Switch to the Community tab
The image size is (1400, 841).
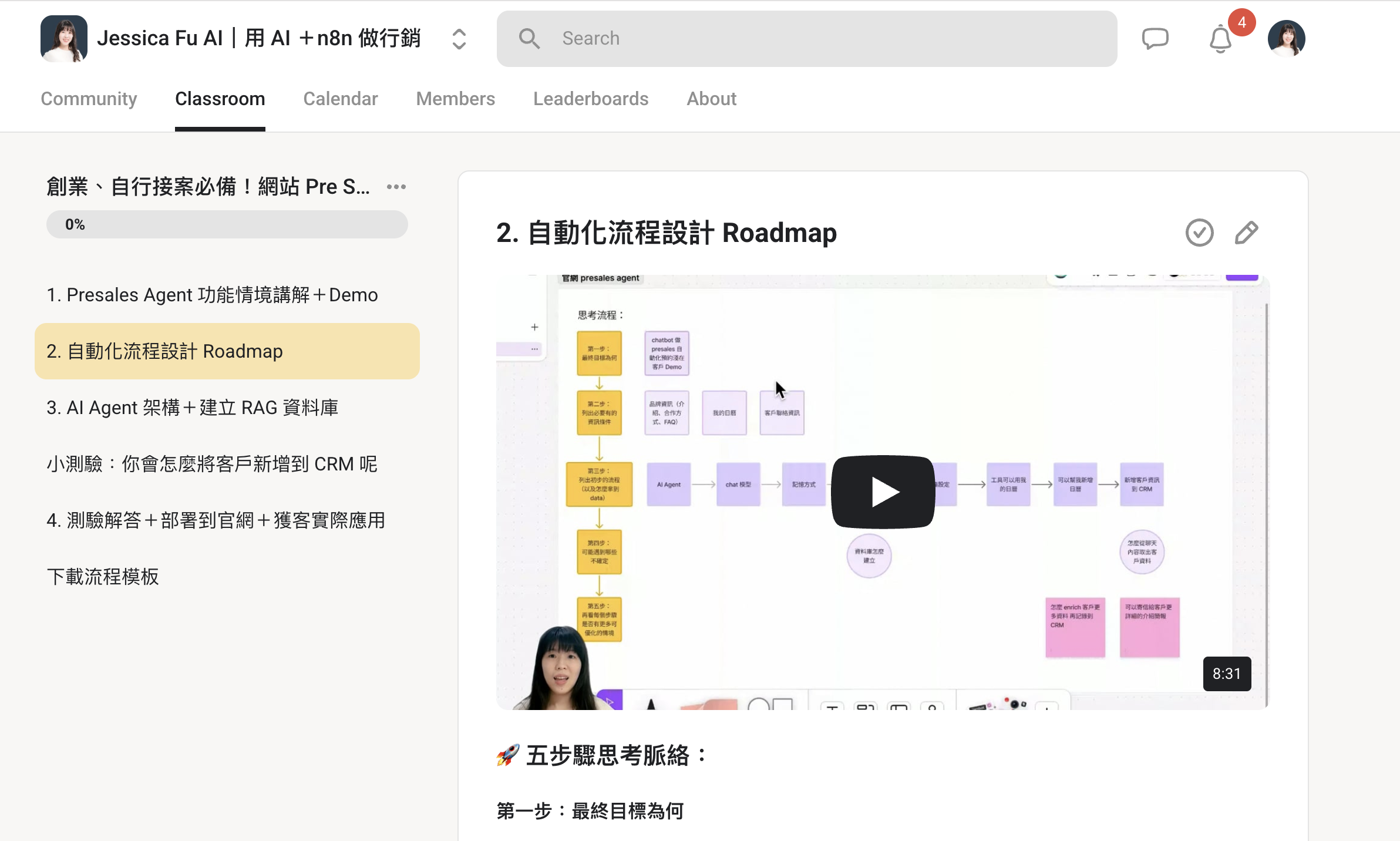[x=89, y=99]
